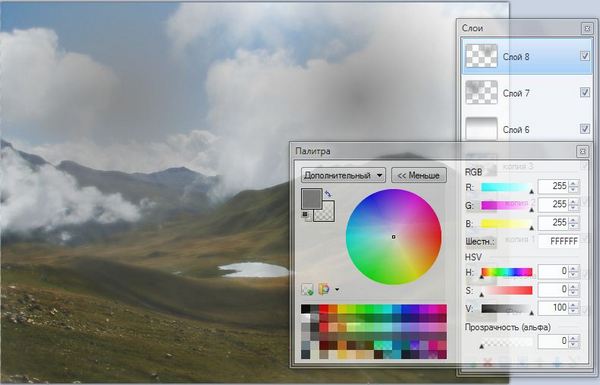Adjust the R red channel slider

coord(506,187)
